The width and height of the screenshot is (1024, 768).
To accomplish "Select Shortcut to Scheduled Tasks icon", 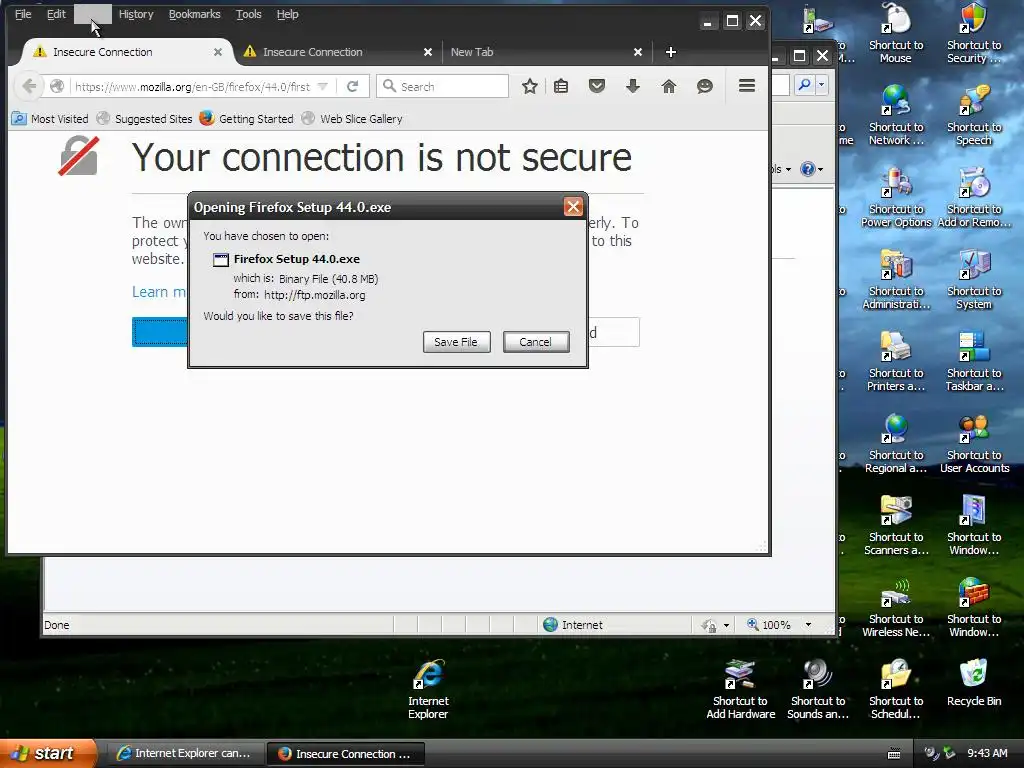I will tap(896, 690).
